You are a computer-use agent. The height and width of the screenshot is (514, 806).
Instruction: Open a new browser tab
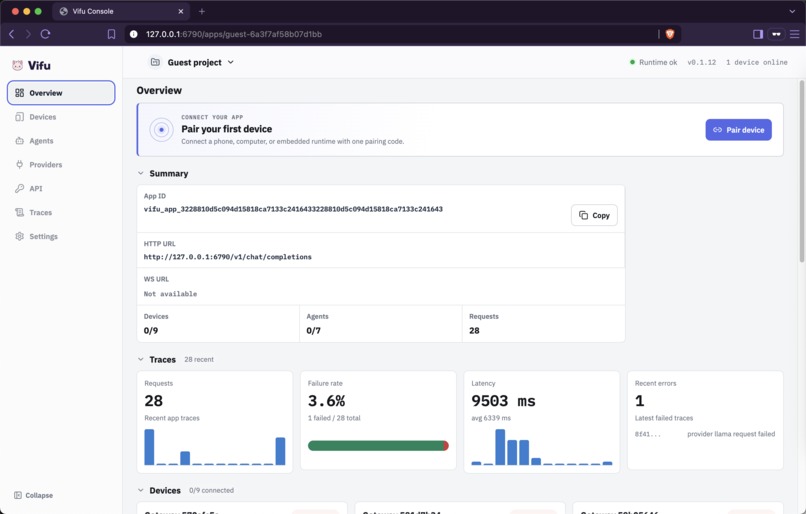coord(202,11)
